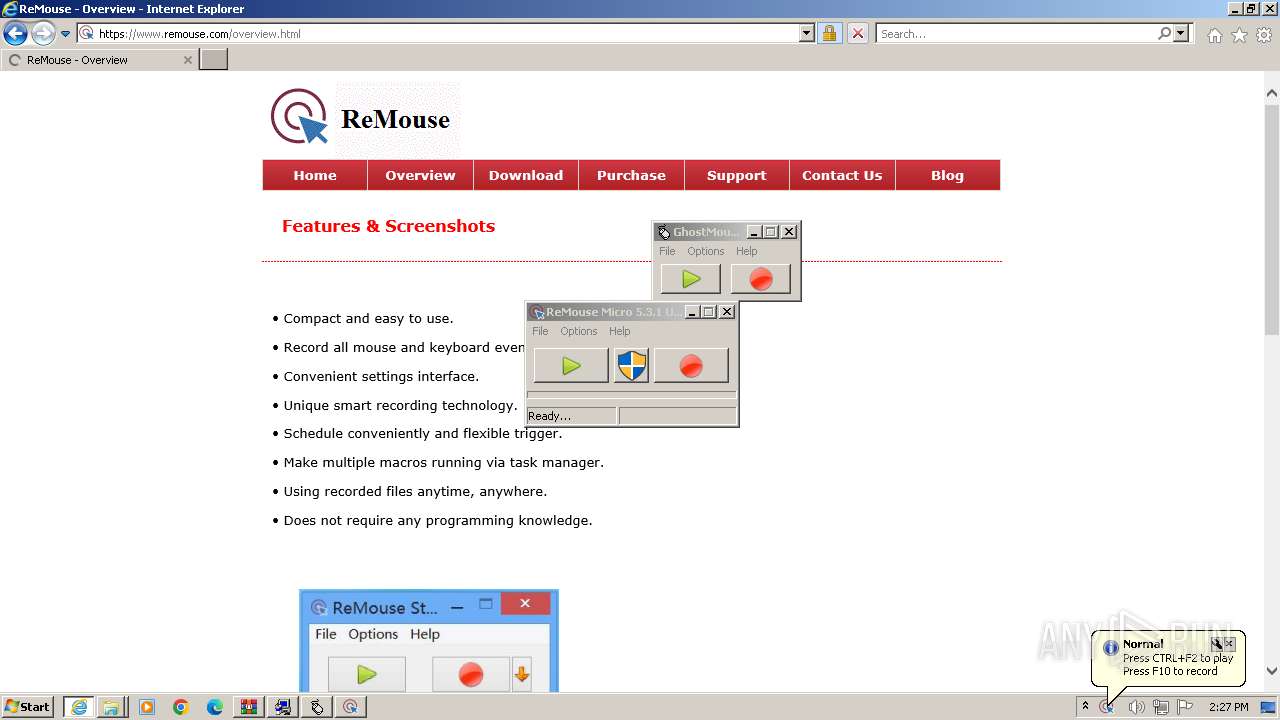Click the WinRAR taskbar icon
Image resolution: width=1280 pixels, height=720 pixels.
click(x=249, y=707)
